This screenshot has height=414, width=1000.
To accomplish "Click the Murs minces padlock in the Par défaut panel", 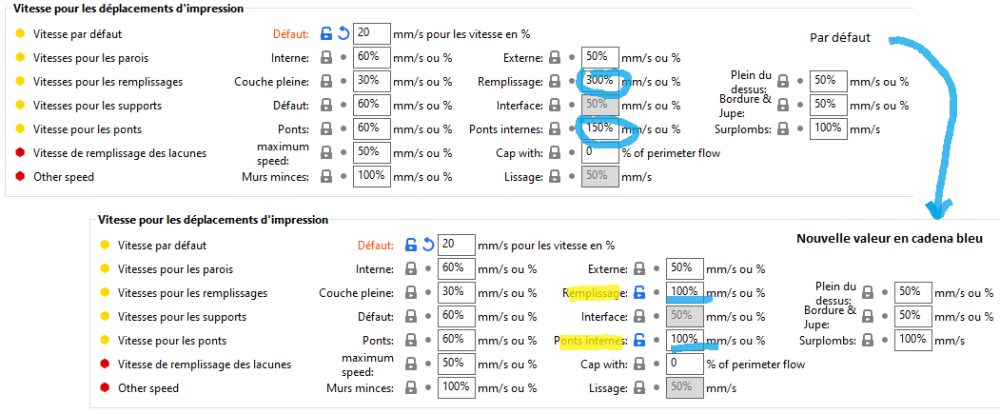I will click(326, 176).
